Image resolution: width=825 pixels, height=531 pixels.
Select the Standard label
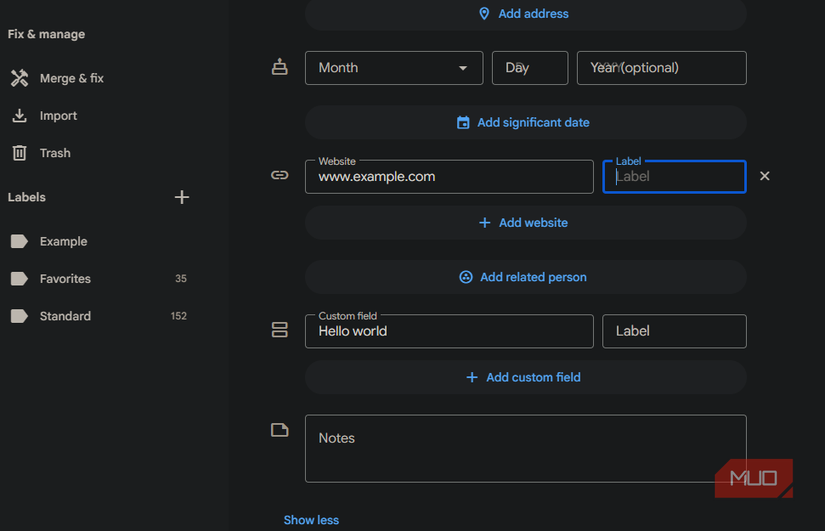(x=65, y=316)
